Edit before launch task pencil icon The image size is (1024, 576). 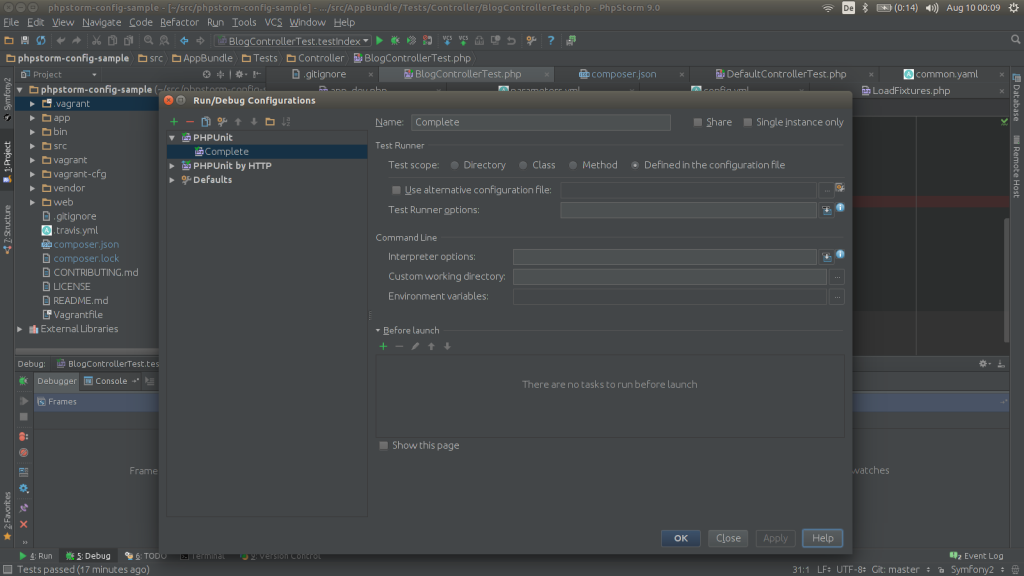(415, 346)
